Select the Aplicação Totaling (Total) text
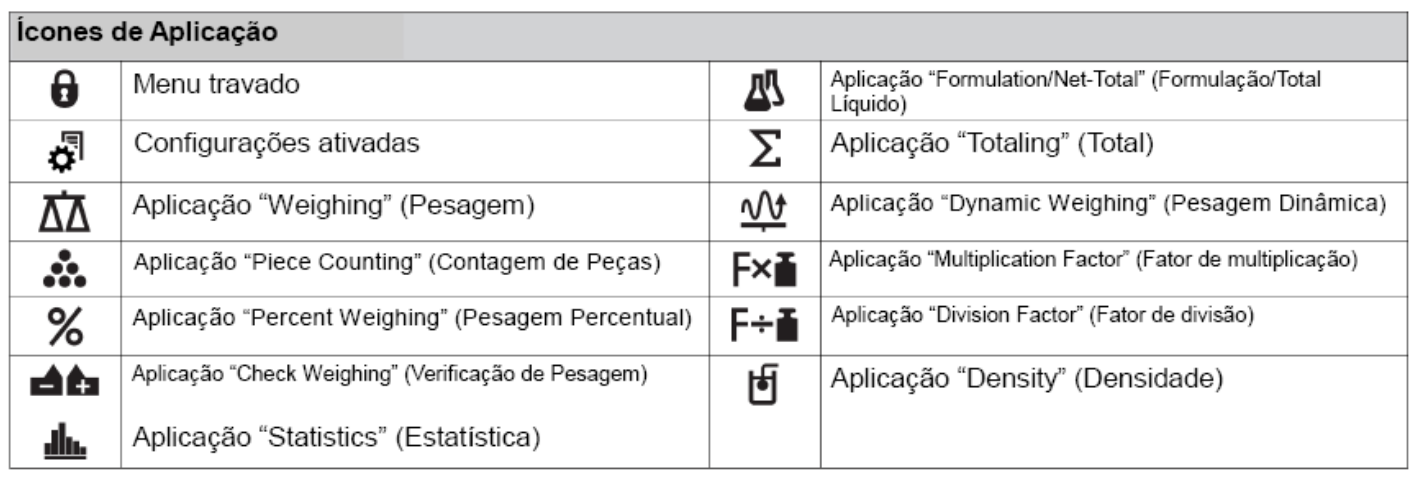 993,144
